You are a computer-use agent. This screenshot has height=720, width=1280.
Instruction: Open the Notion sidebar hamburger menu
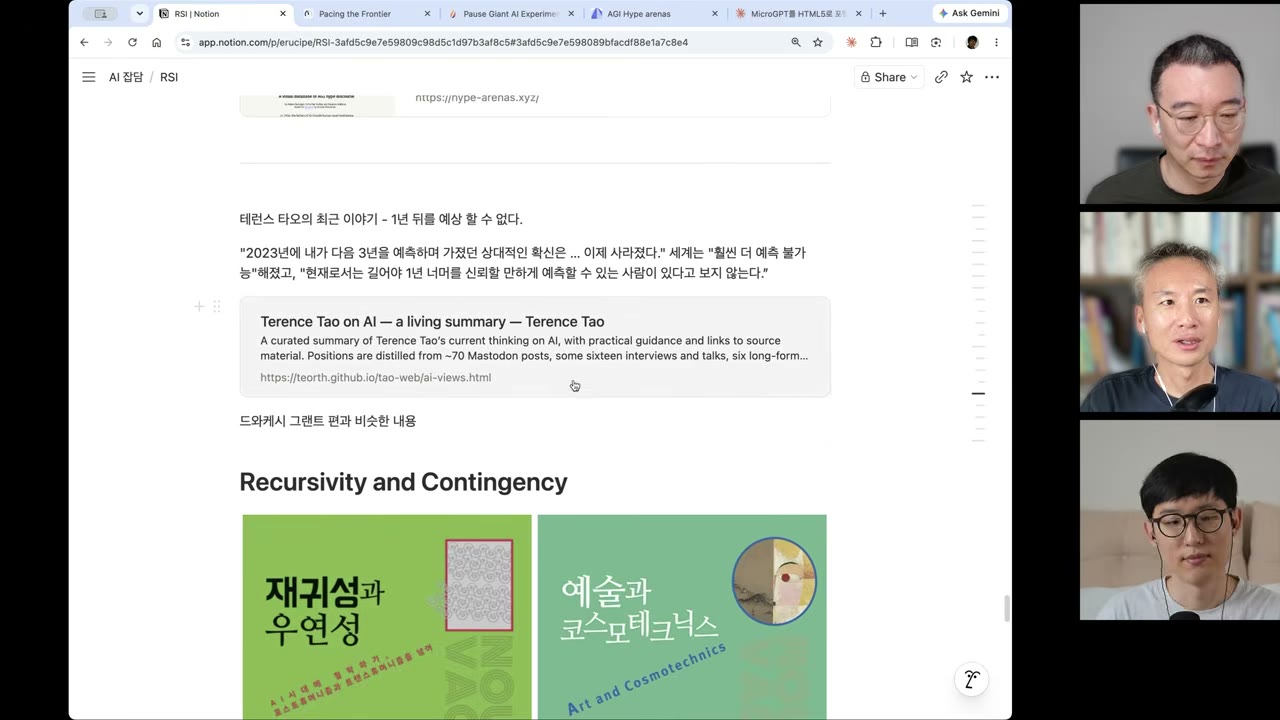(88, 77)
